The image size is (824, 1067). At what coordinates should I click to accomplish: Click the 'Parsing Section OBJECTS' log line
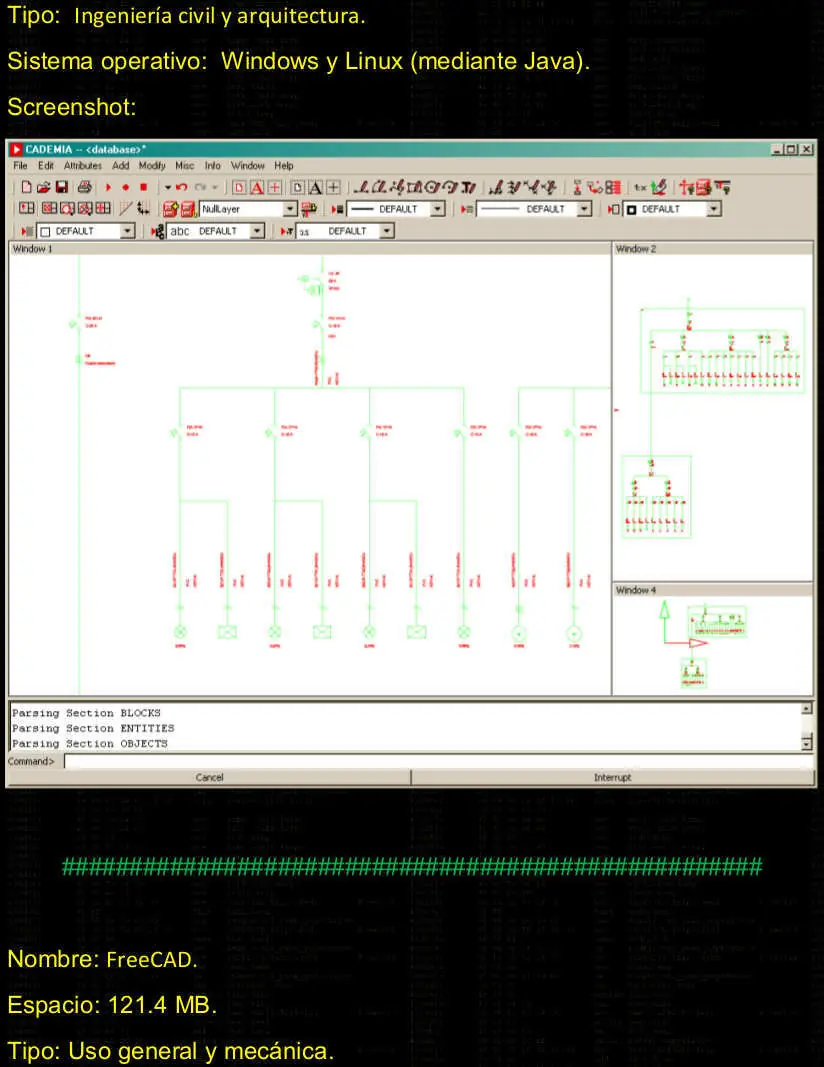coord(90,744)
